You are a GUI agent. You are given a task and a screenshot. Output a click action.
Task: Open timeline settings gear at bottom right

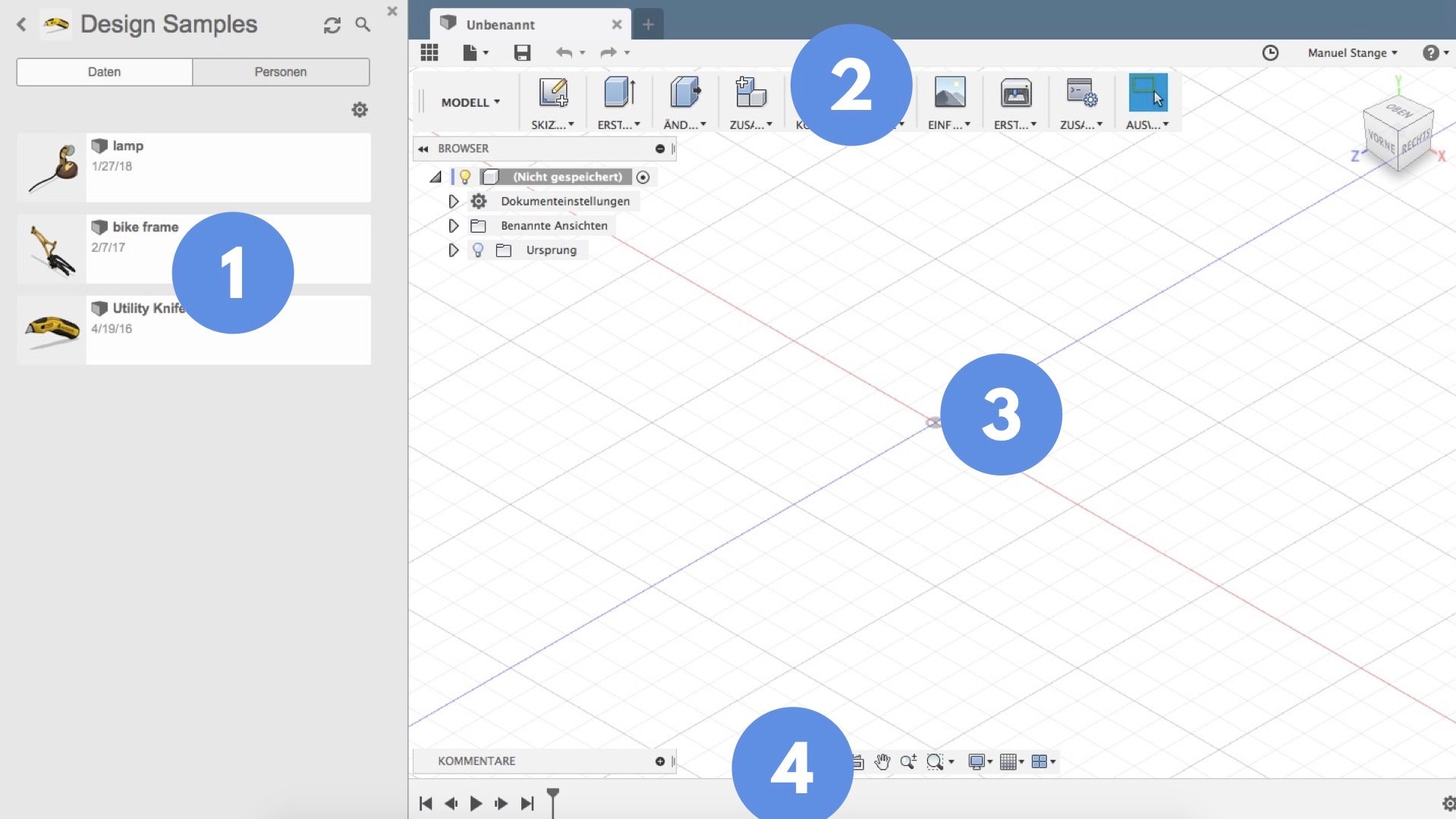(1448, 803)
